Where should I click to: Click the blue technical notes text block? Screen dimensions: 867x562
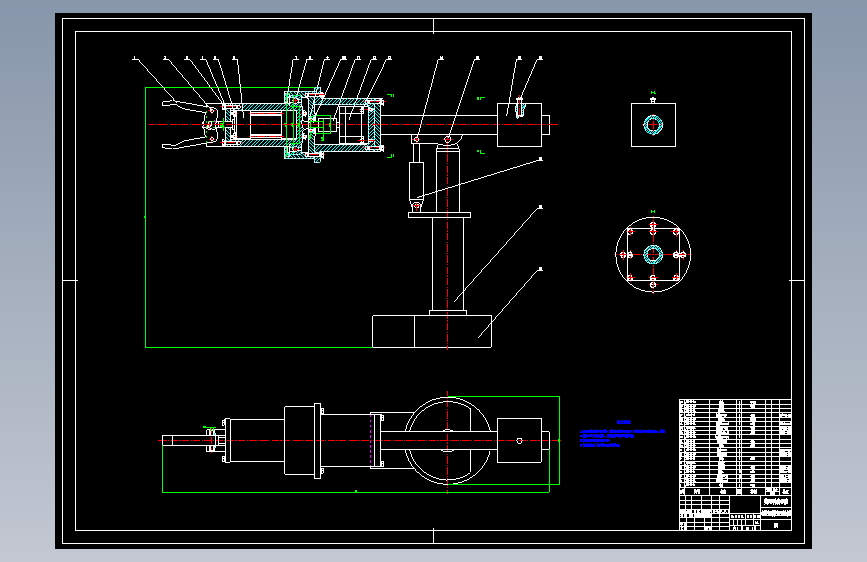[x=622, y=434]
